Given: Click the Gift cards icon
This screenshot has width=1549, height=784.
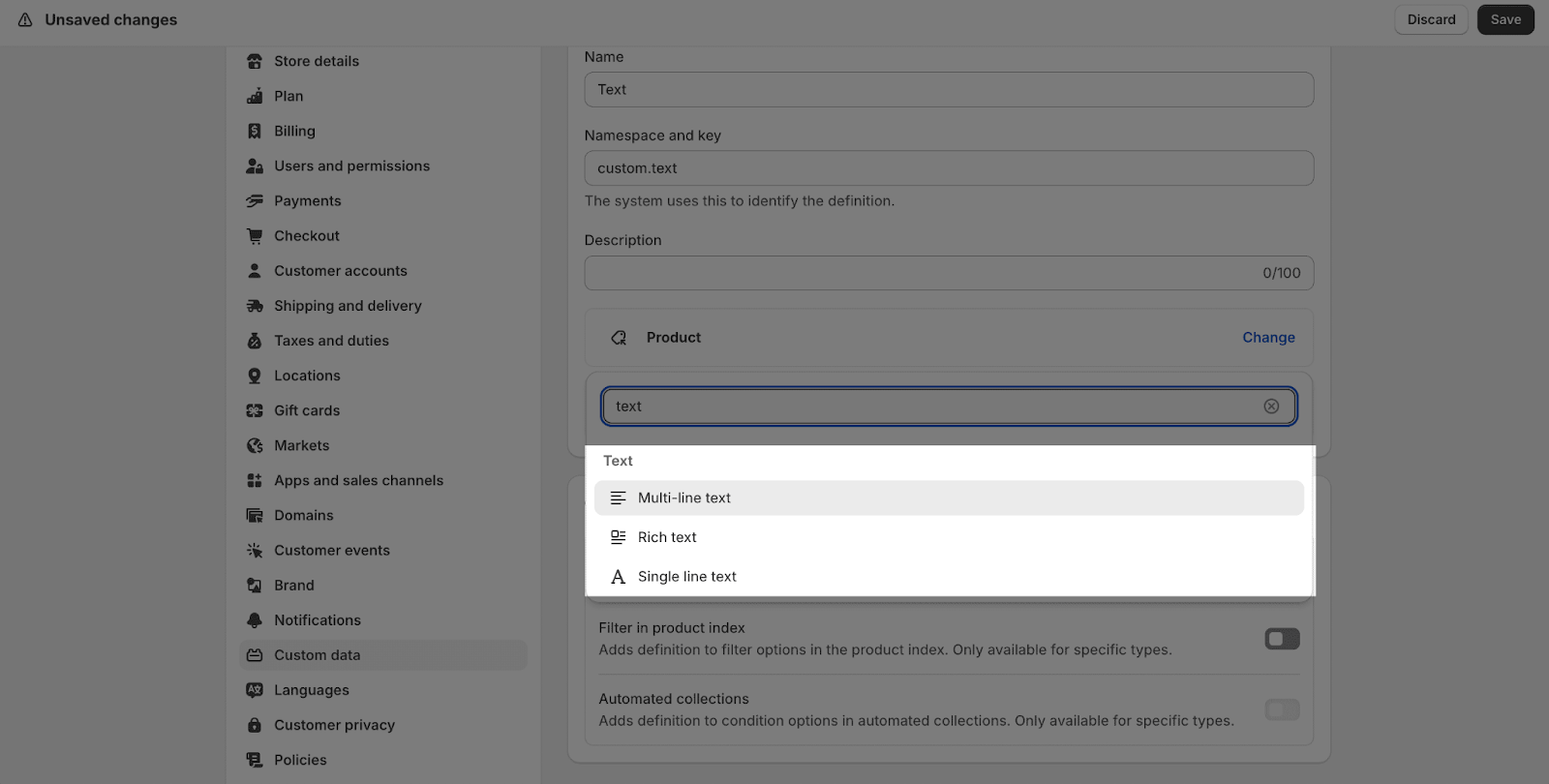Looking at the screenshot, I should click(x=255, y=410).
